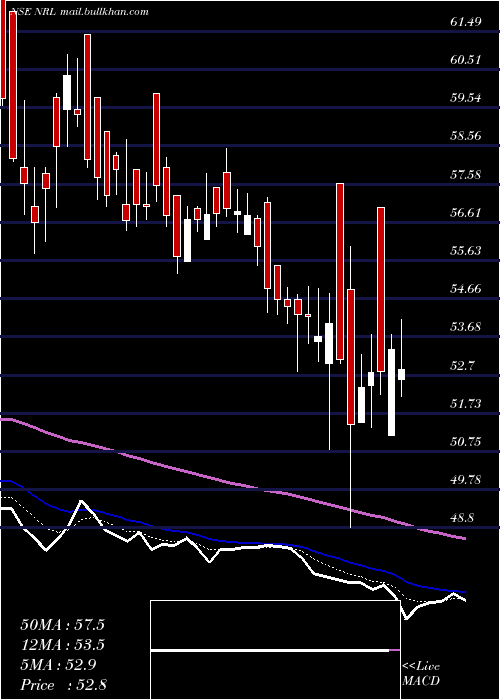This screenshot has height=700, width=500.
Task: Select the 52.7 price axis label
Action: (462, 366)
